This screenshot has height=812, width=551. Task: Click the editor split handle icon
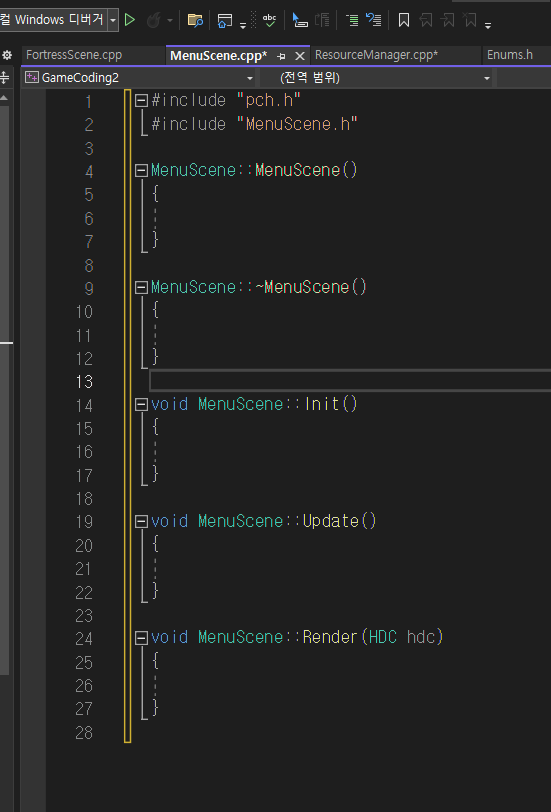click(5, 78)
